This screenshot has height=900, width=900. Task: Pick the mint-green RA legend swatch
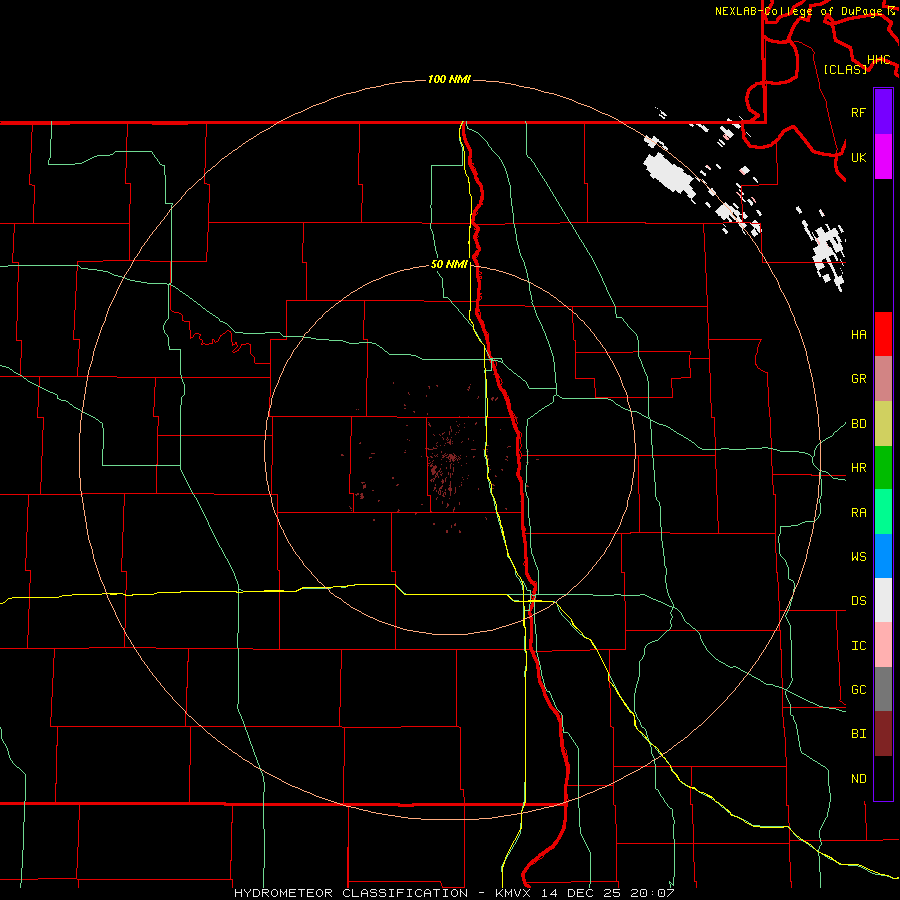pos(883,511)
